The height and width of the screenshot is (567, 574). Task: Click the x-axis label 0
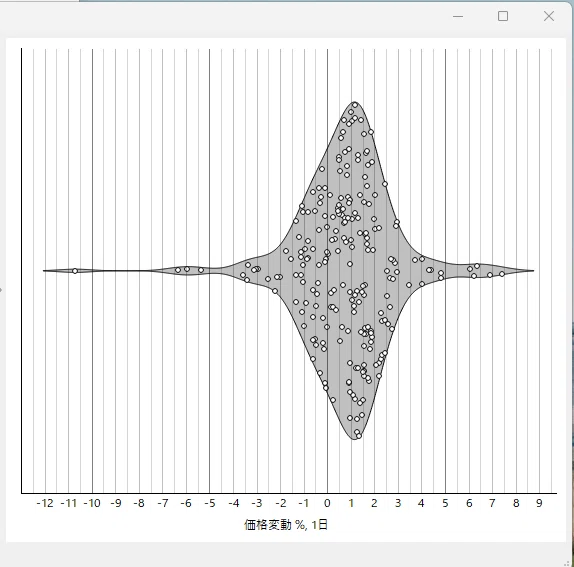pos(327,503)
